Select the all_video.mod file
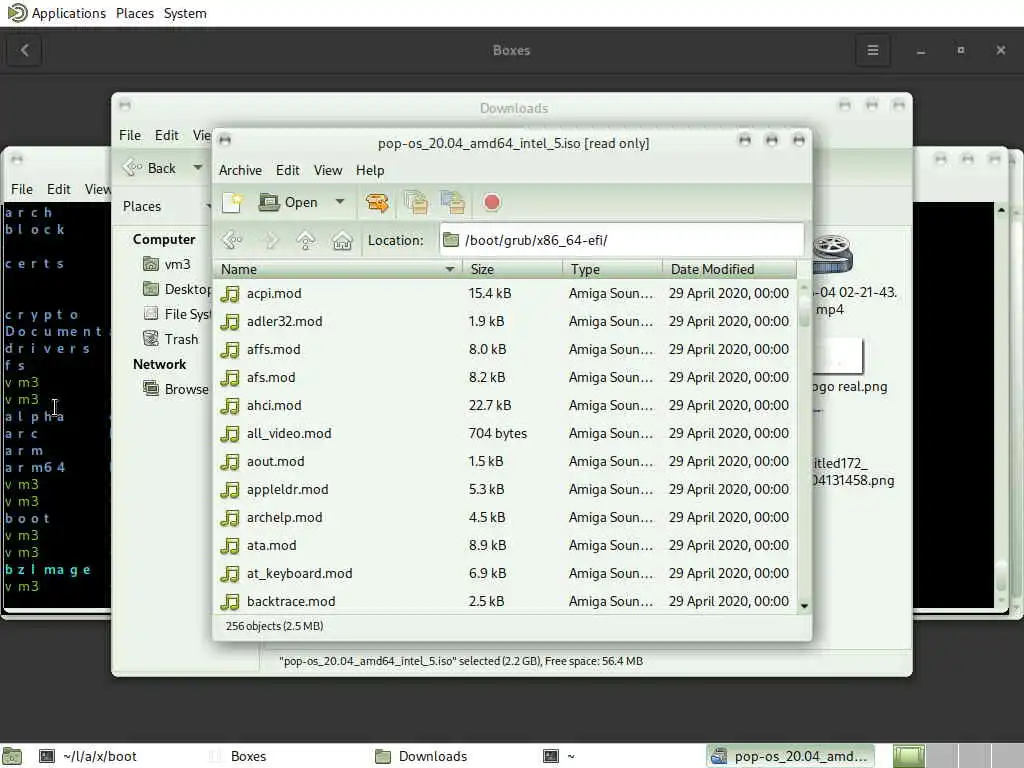Screen dimensions: 1024x768 pyautogui.click(x=289, y=434)
